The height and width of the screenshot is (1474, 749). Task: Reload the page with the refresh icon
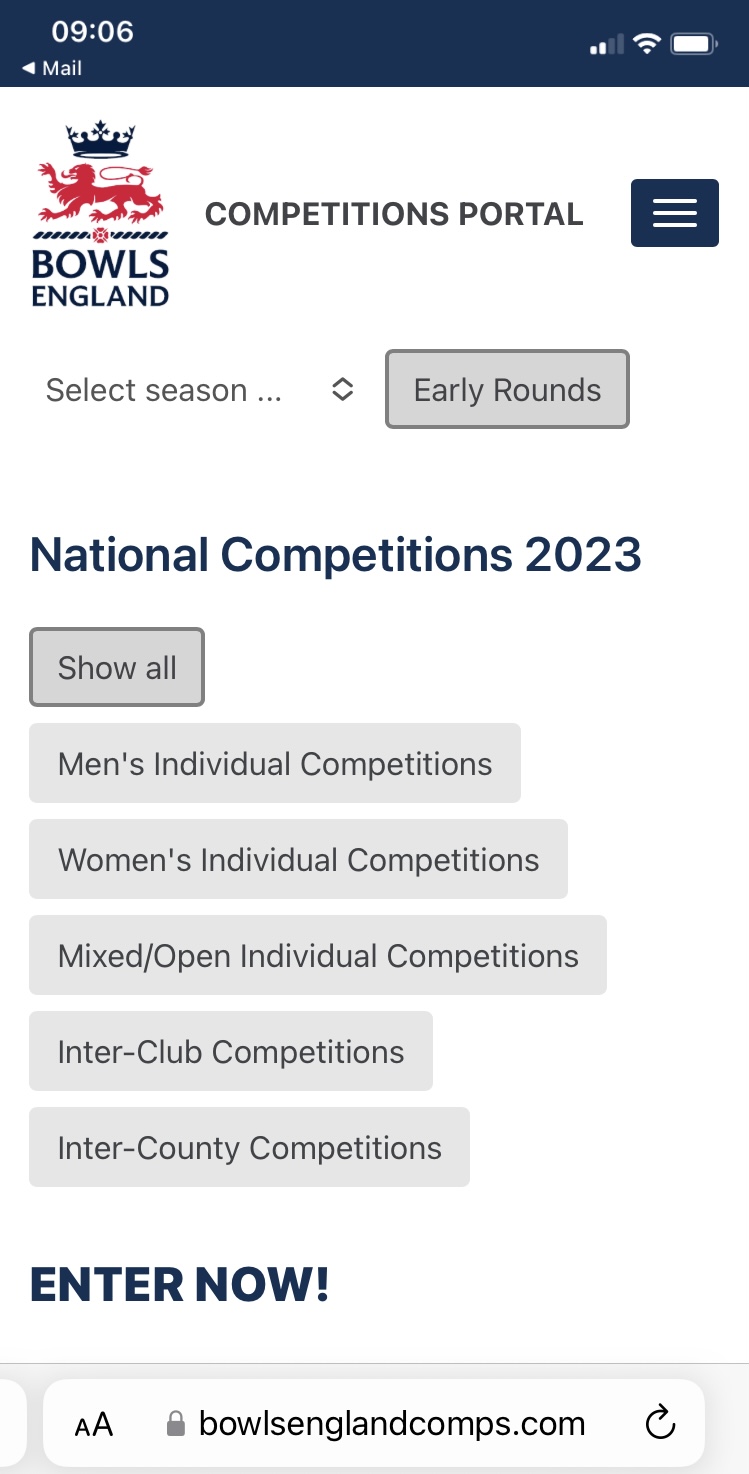[x=660, y=1423]
